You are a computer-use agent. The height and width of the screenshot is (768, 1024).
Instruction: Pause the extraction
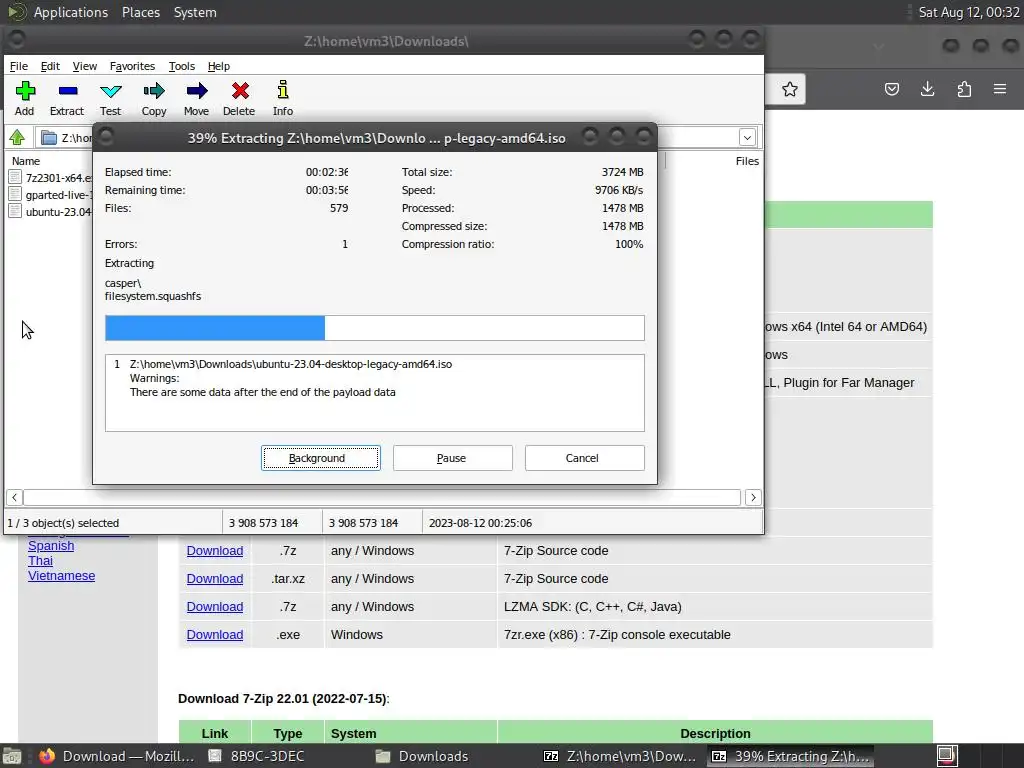453,458
